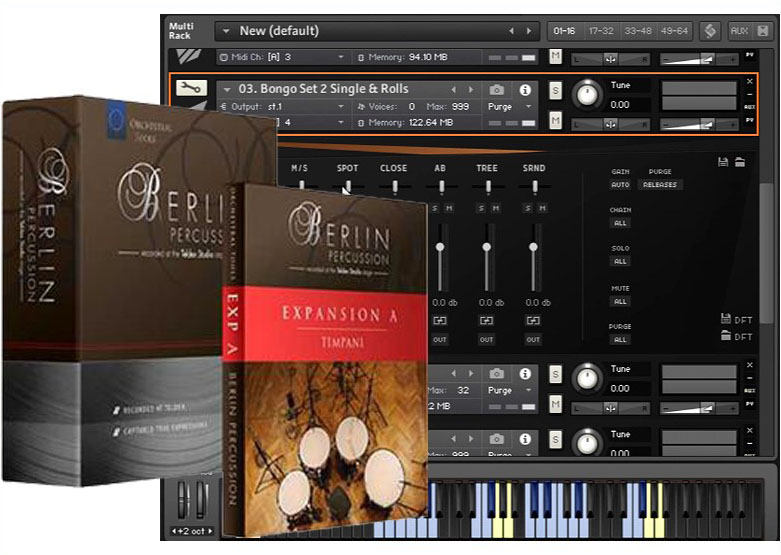Open the info icon on Bongo Set 2
The height and width of the screenshot is (555, 781).
[x=525, y=90]
